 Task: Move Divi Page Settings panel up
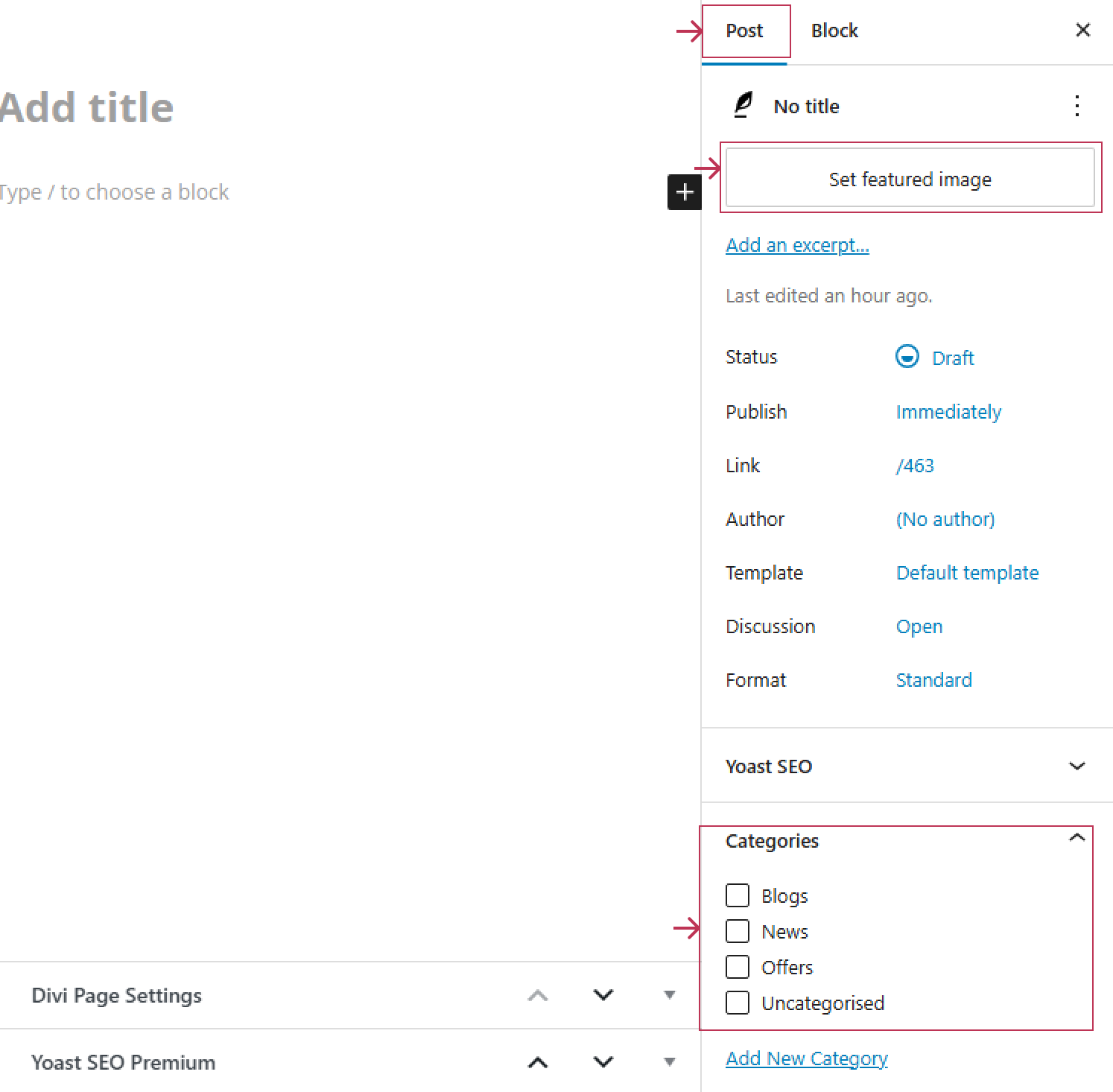point(538,995)
